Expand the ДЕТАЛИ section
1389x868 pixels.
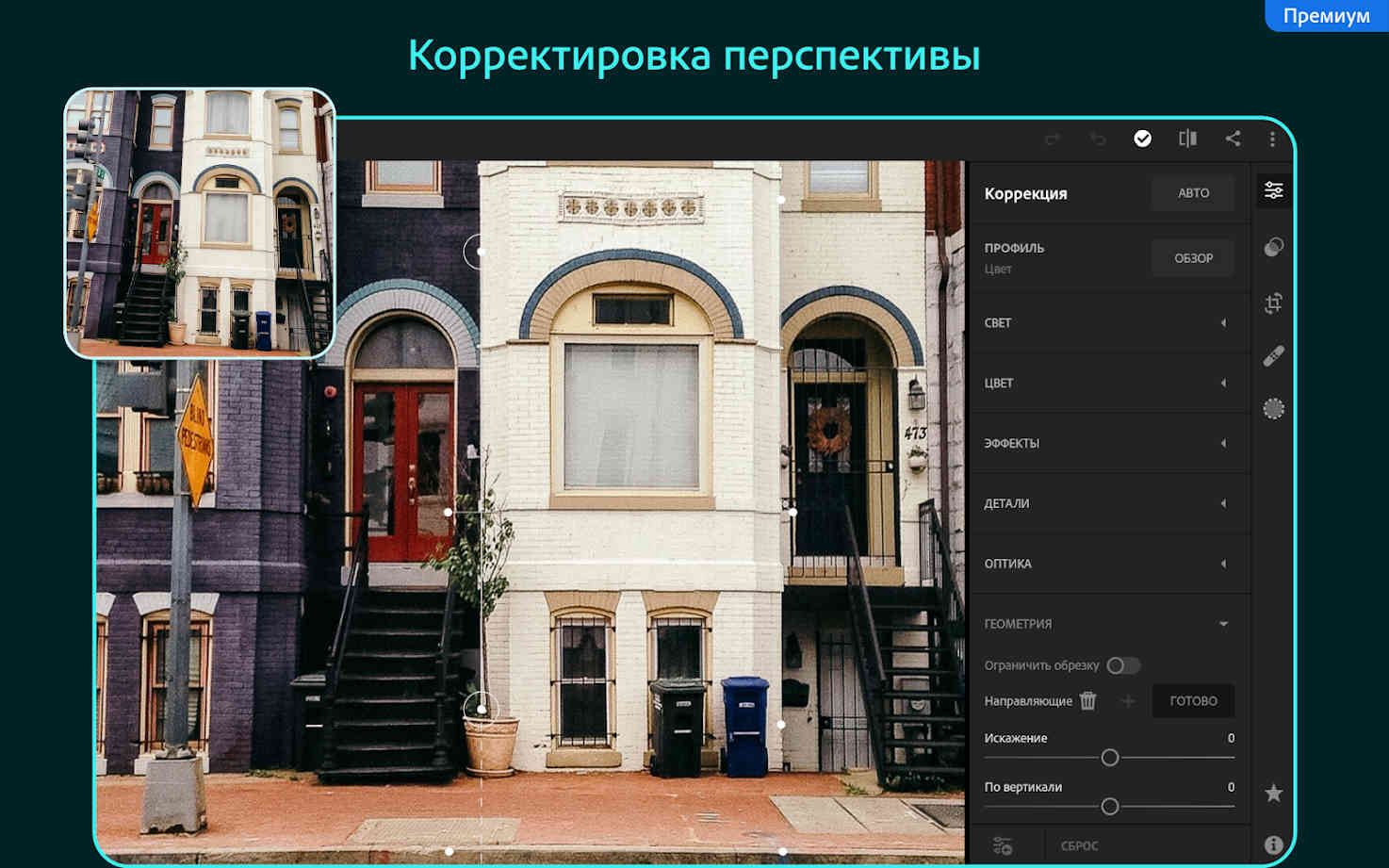click(1108, 503)
